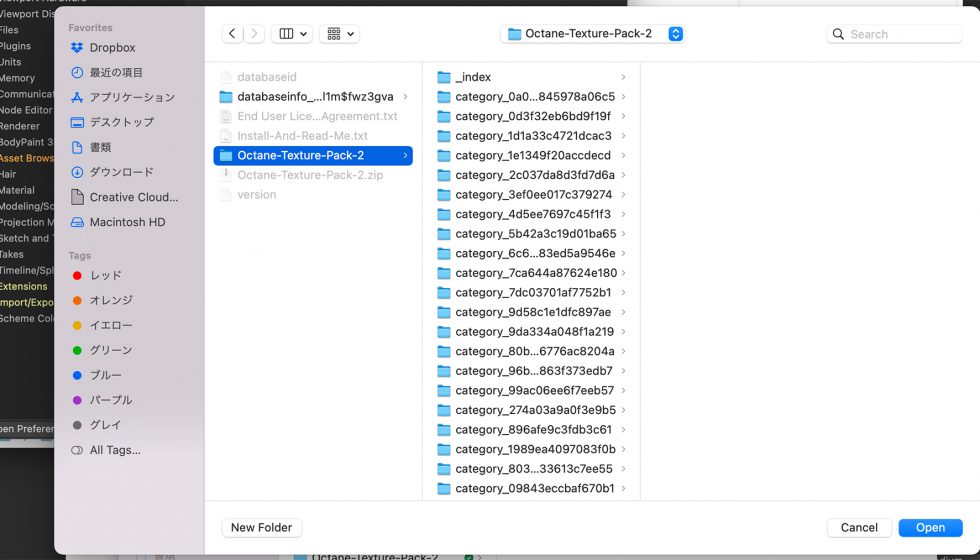This screenshot has height=560, width=980.
Task: Filter by the green tag
Action: (x=77, y=350)
